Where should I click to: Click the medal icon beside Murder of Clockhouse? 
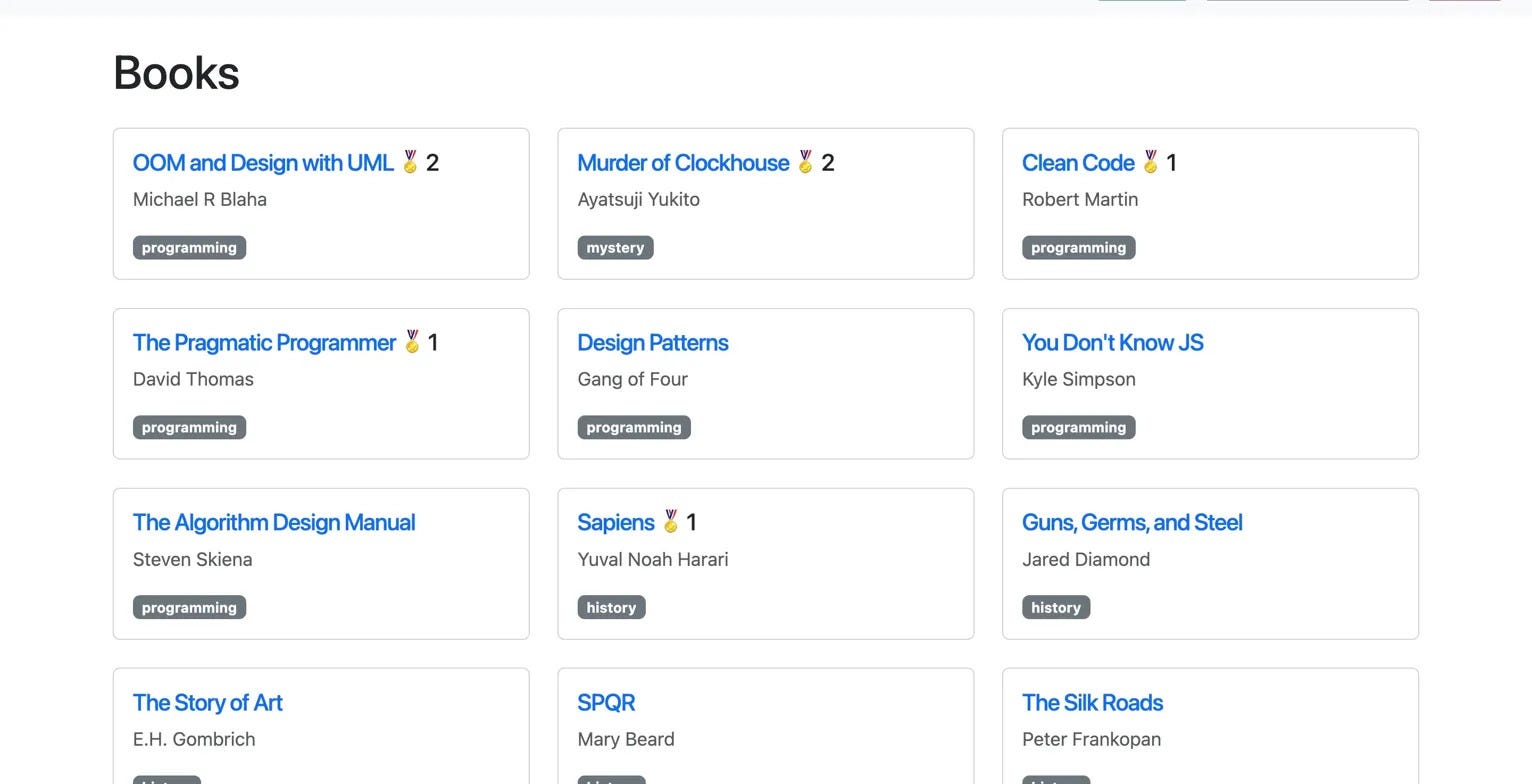(806, 162)
